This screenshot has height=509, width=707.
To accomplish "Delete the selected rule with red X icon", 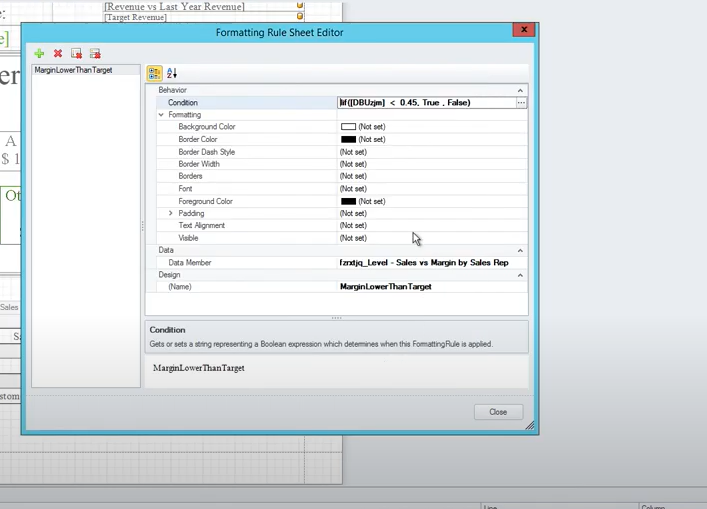I will click(x=58, y=54).
